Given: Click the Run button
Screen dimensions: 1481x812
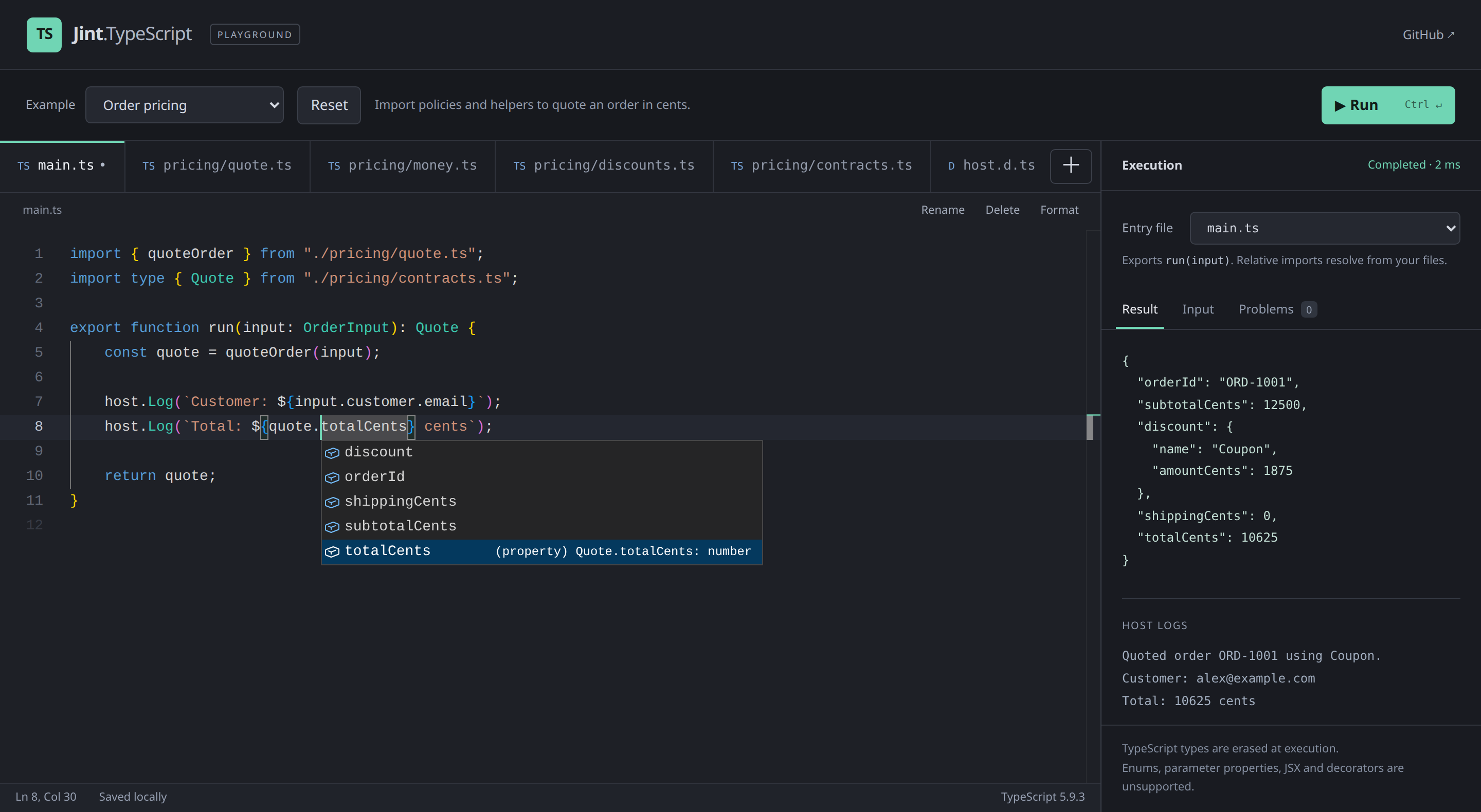Looking at the screenshot, I should pyautogui.click(x=1387, y=105).
